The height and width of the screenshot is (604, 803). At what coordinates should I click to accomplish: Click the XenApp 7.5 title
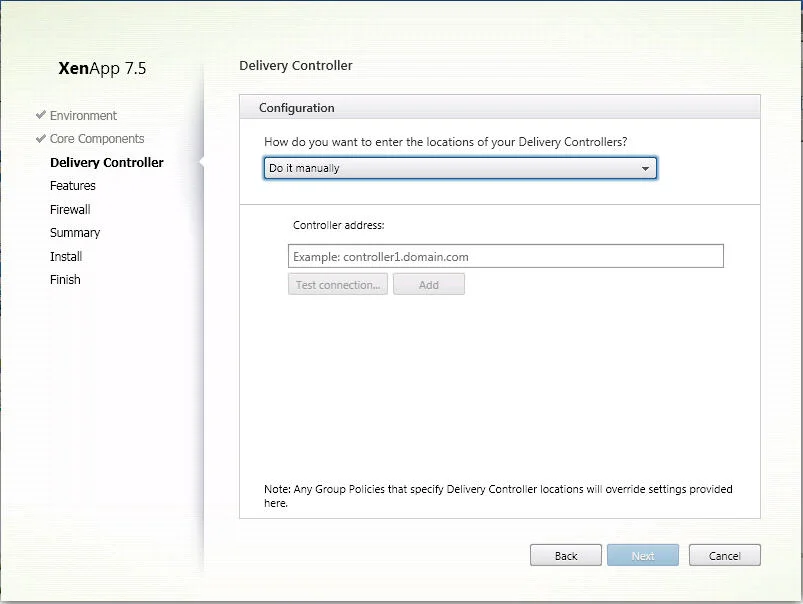click(102, 68)
